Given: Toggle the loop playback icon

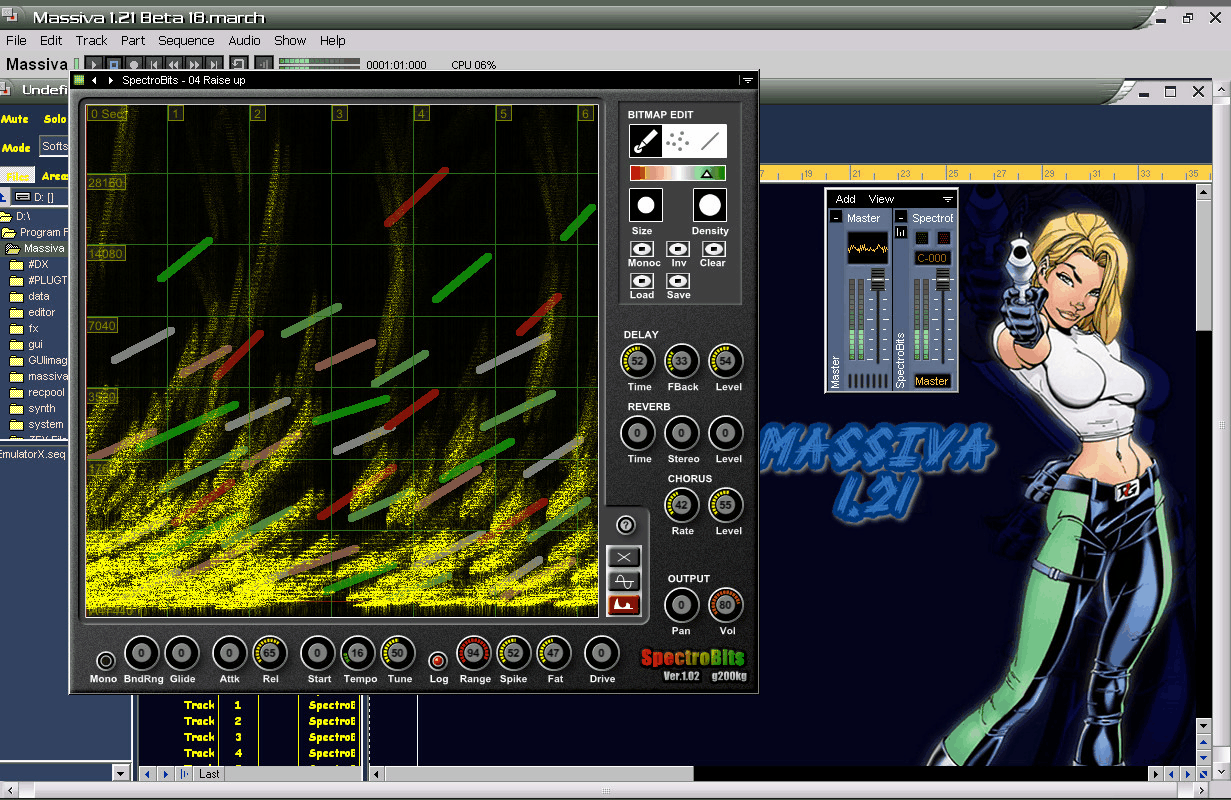Looking at the screenshot, I should pos(239,64).
